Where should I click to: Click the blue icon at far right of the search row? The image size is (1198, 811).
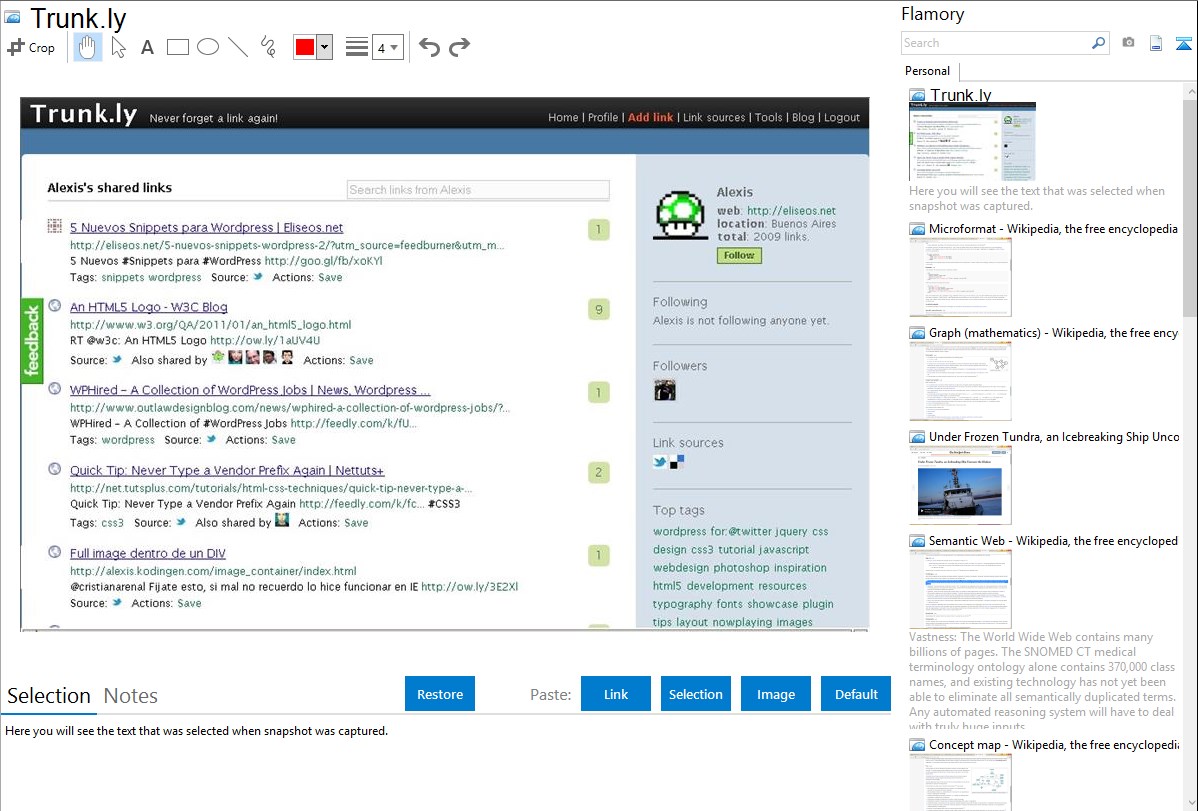[1183, 43]
